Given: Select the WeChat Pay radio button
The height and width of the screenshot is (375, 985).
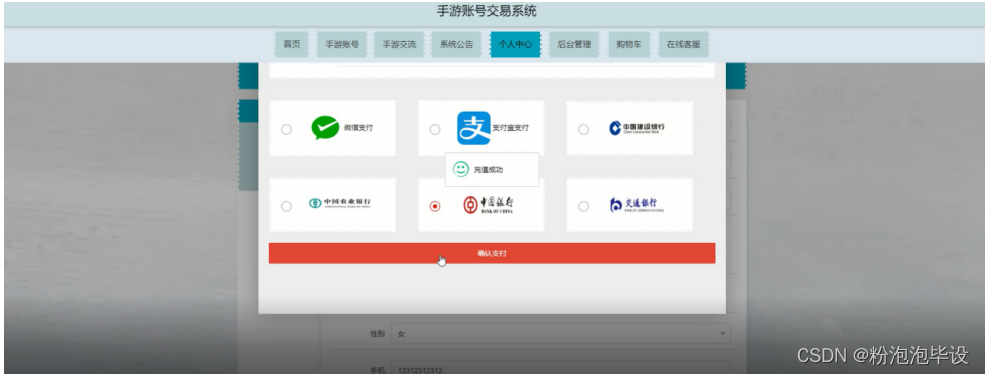Looking at the screenshot, I should pos(286,129).
